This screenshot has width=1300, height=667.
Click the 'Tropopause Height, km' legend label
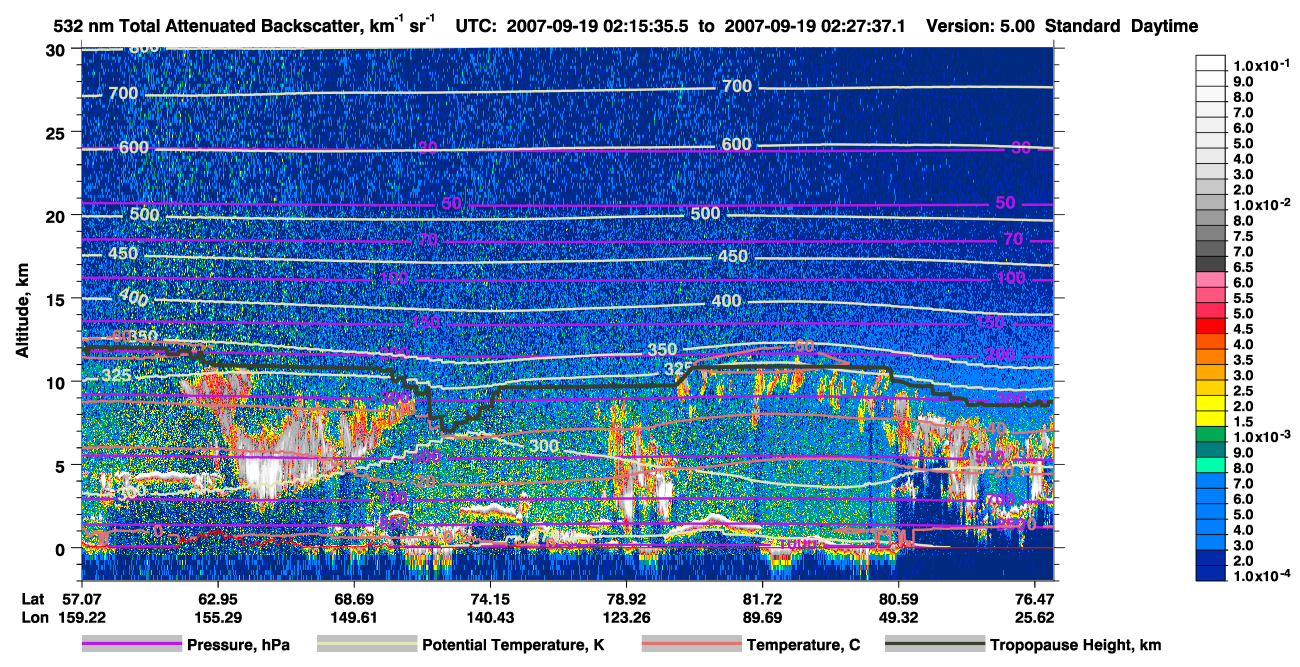click(1075, 645)
